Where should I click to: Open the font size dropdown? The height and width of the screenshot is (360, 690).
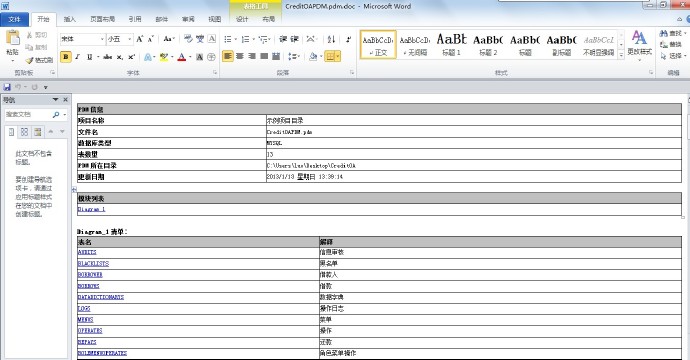[x=130, y=39]
